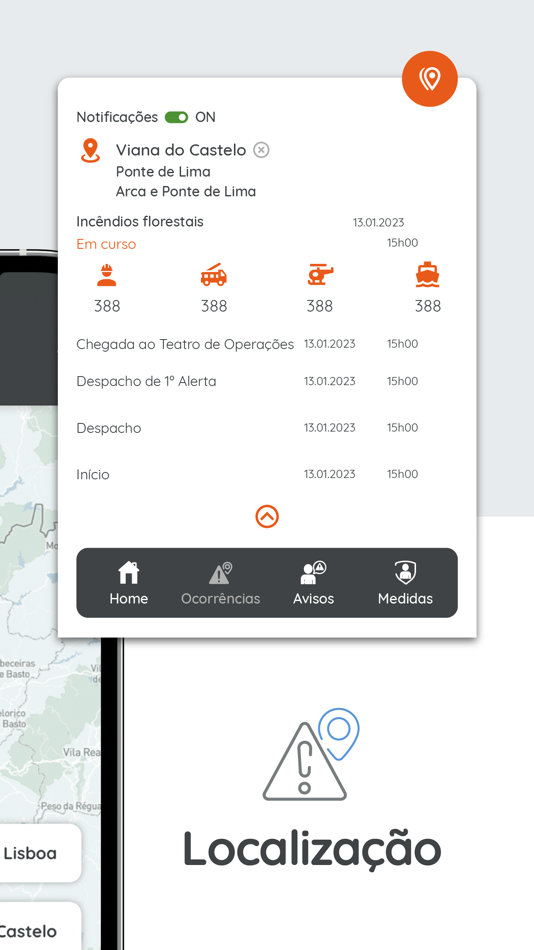Collapse the occurrence details chevron
The height and width of the screenshot is (950, 534).
point(267,516)
